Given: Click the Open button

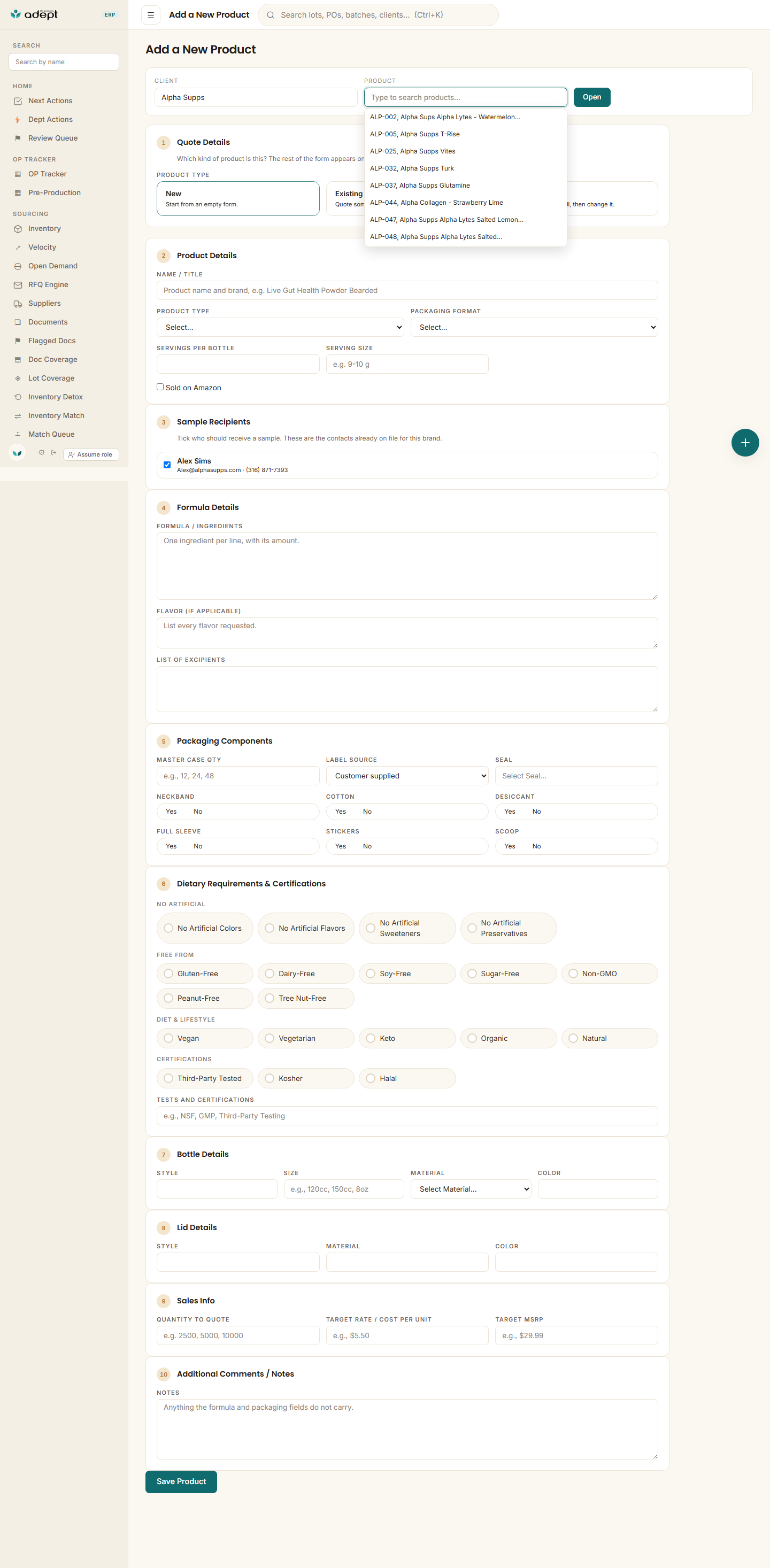Looking at the screenshot, I should 591,97.
